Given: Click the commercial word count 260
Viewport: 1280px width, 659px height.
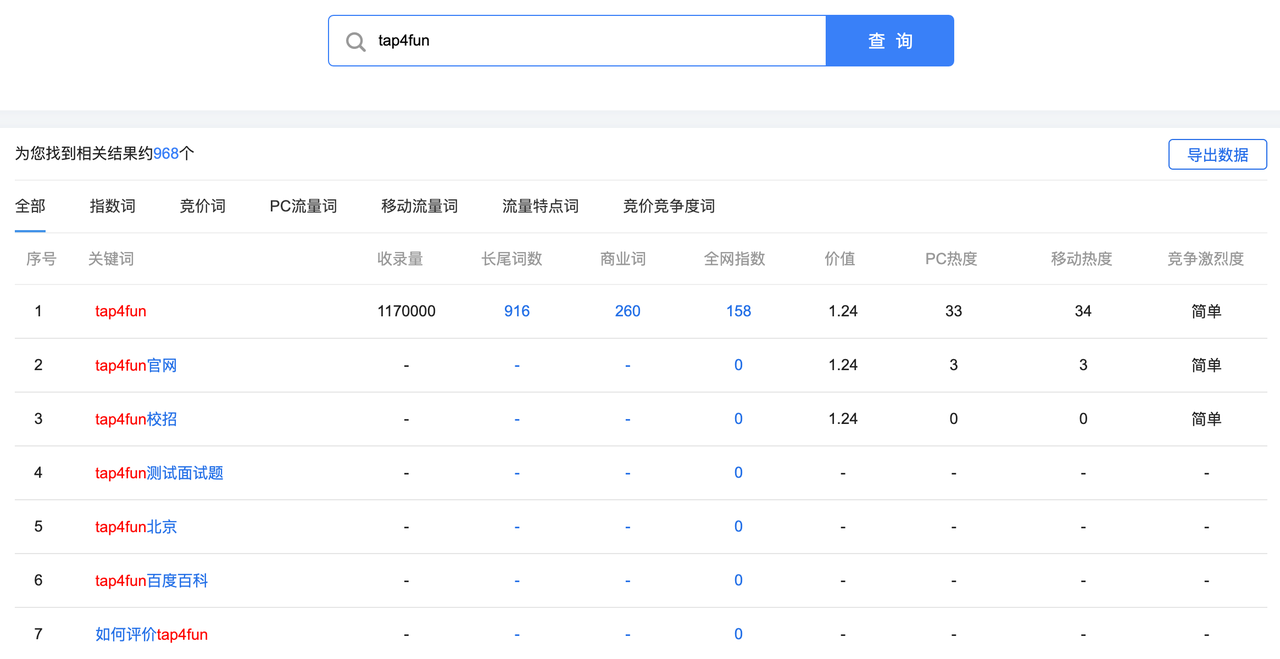Looking at the screenshot, I should point(627,311).
